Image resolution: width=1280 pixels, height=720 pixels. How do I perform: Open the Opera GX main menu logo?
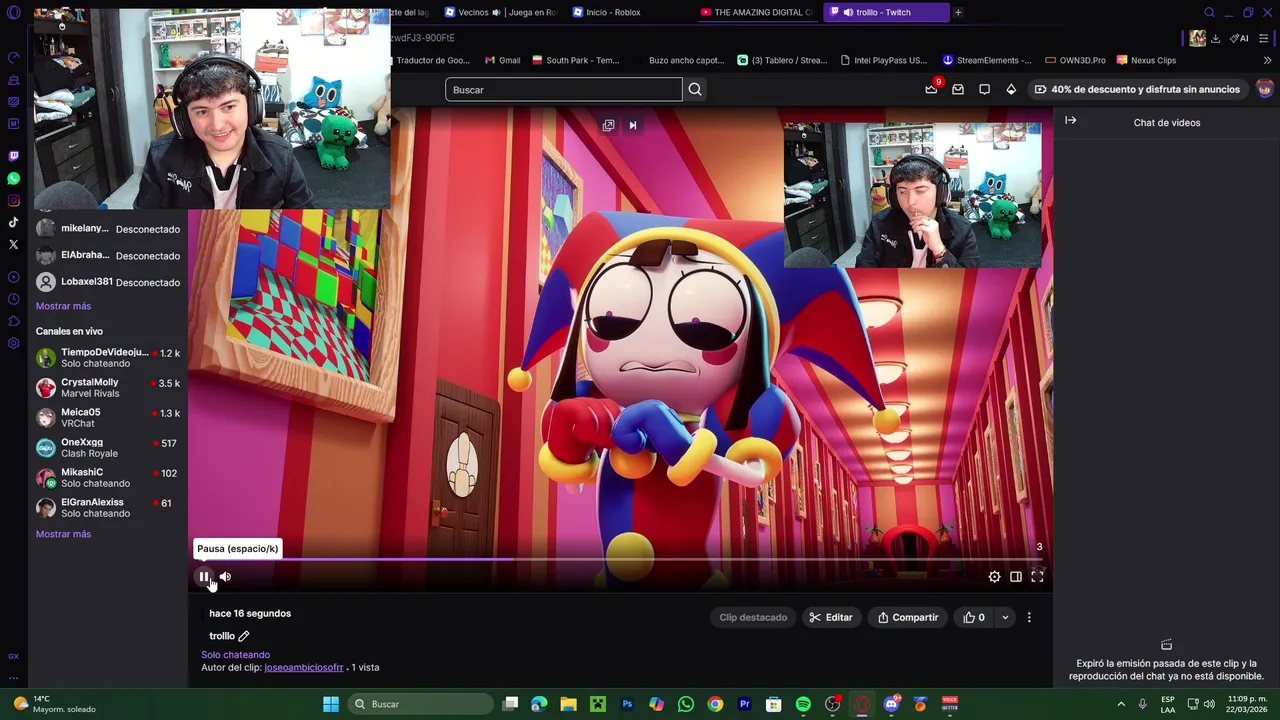coord(13,12)
